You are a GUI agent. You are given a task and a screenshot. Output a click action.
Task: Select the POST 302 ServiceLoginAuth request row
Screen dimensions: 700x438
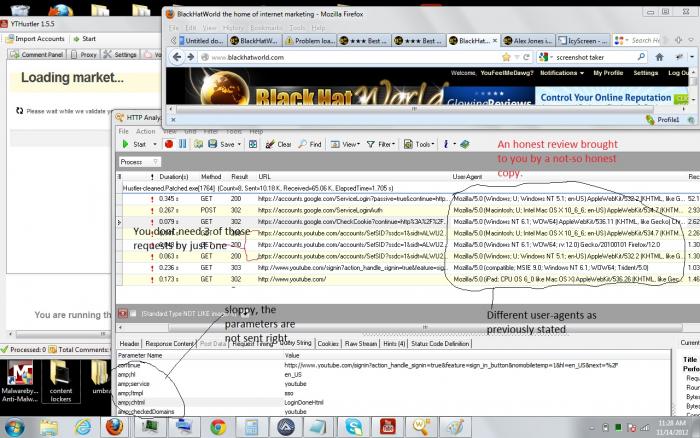[x=408, y=210]
